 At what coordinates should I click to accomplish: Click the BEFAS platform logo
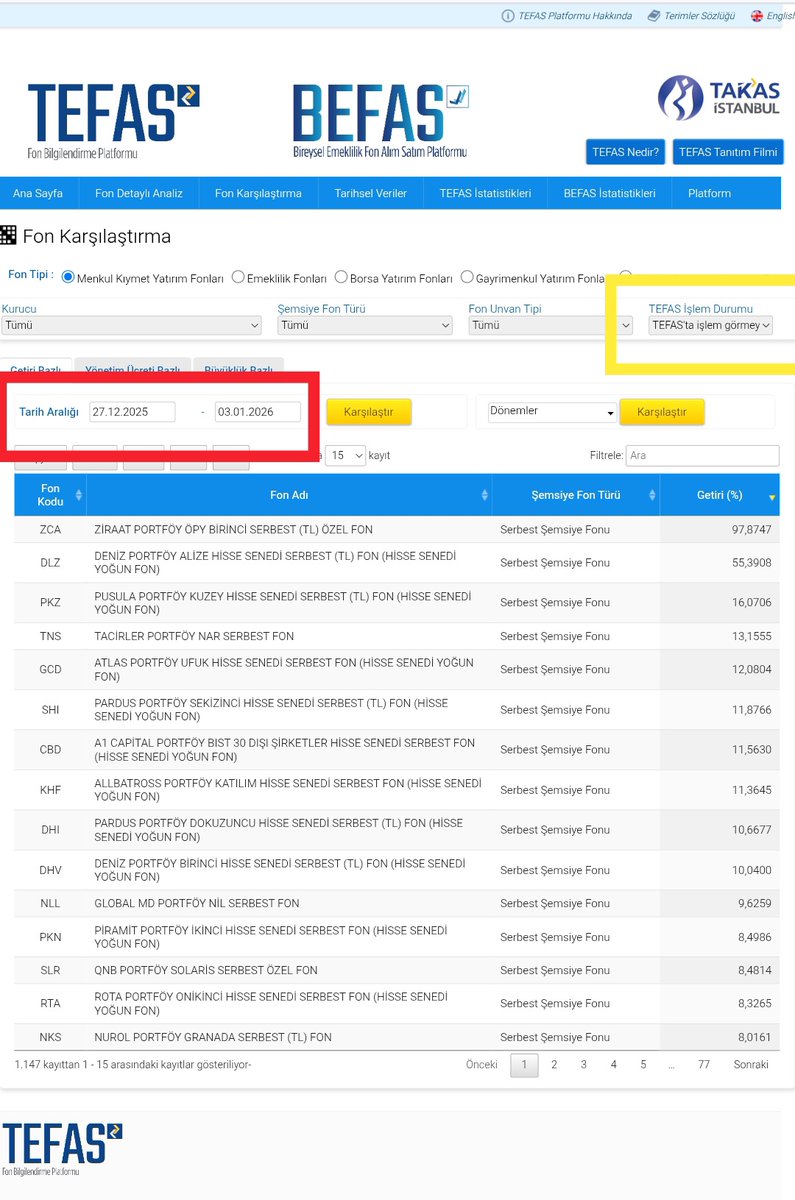click(x=380, y=122)
